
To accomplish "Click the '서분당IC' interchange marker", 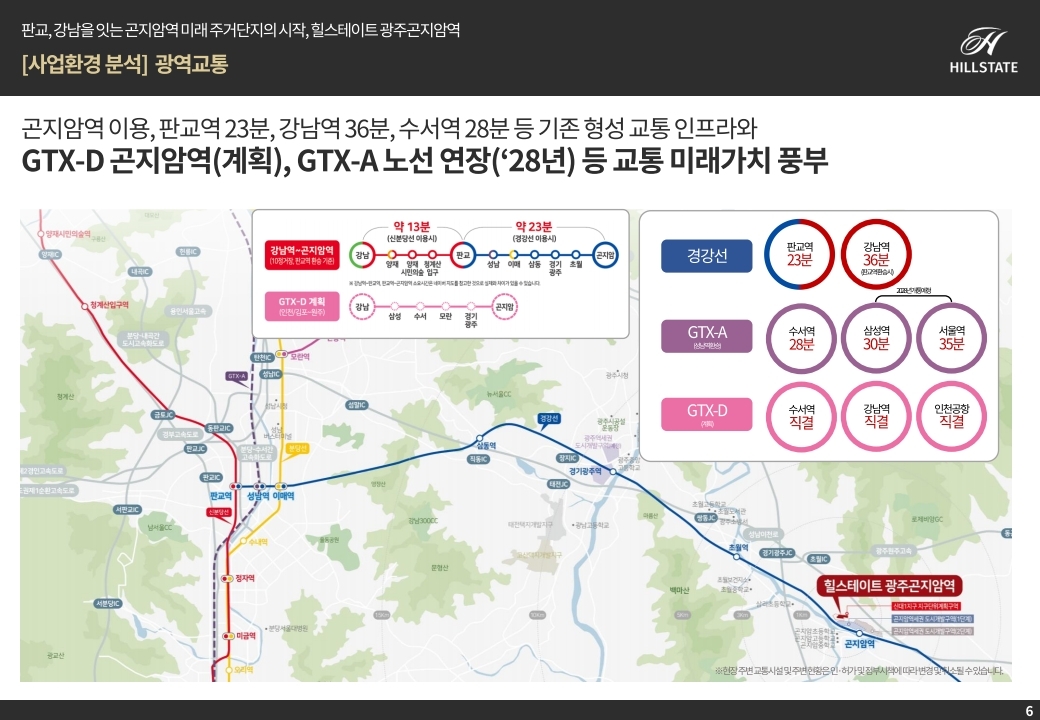I will click(x=107, y=604).
